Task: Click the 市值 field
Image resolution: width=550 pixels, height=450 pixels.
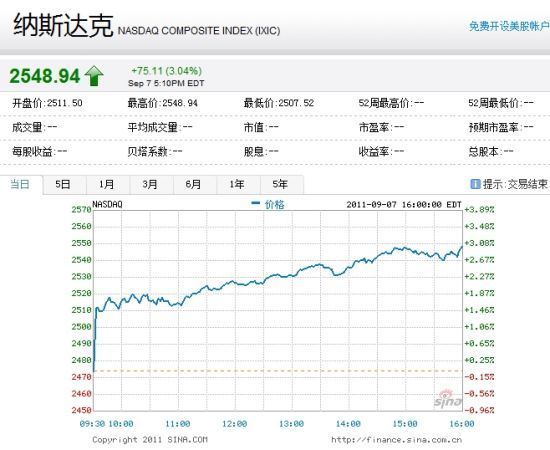Action: [x=261, y=127]
